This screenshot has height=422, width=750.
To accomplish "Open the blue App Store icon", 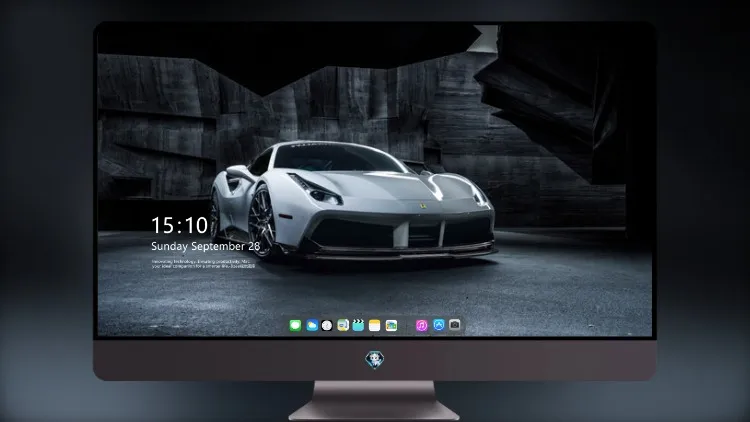I will click(x=439, y=325).
